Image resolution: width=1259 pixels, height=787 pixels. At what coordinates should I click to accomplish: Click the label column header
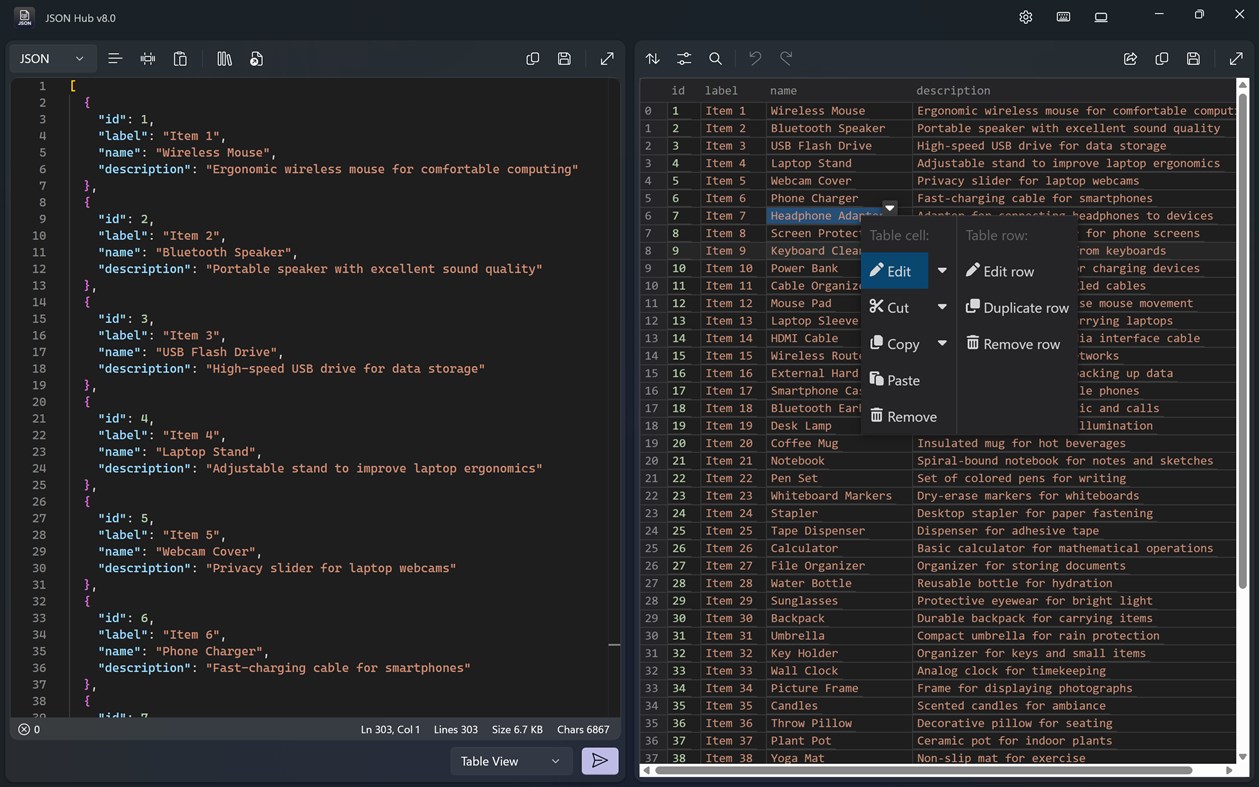point(721,90)
